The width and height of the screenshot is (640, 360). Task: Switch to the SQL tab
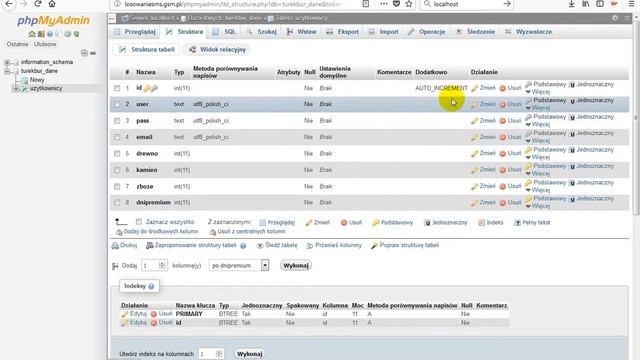tap(224, 32)
